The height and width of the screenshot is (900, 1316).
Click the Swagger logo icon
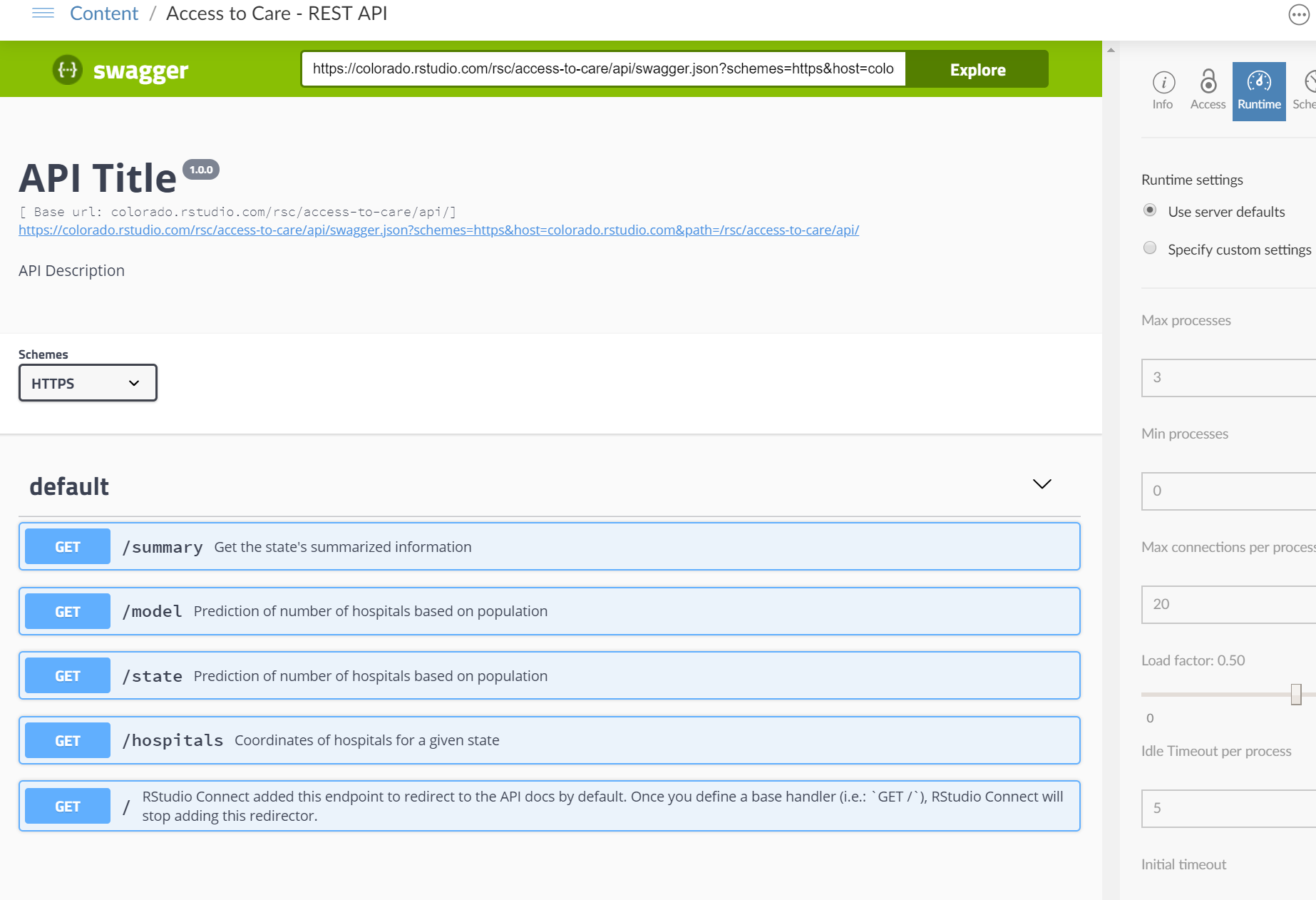coord(68,70)
